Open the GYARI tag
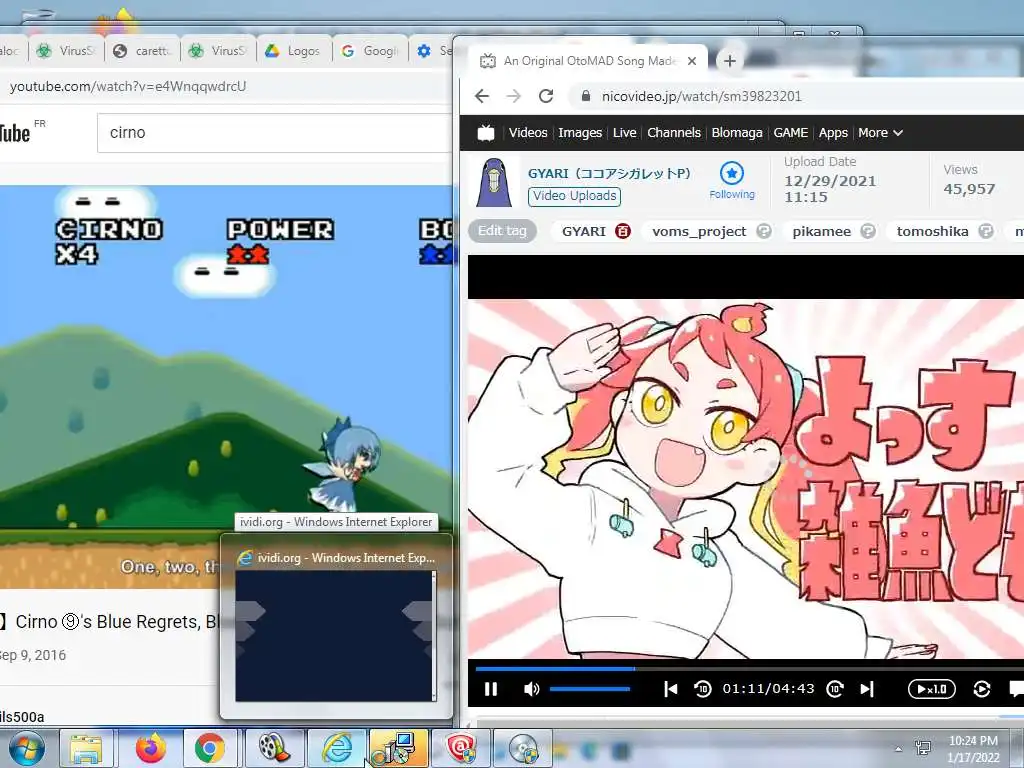 pyautogui.click(x=584, y=231)
